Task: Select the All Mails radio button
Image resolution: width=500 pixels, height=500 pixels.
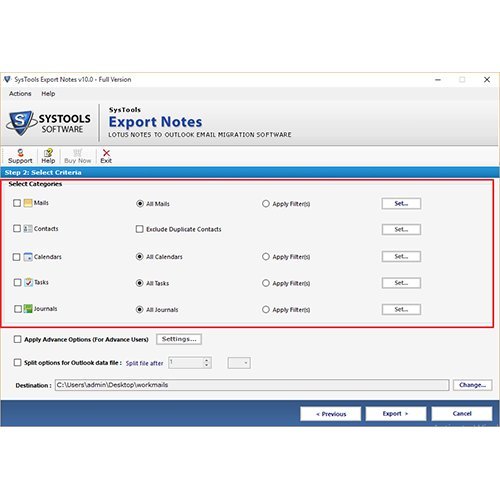Action: (140, 204)
